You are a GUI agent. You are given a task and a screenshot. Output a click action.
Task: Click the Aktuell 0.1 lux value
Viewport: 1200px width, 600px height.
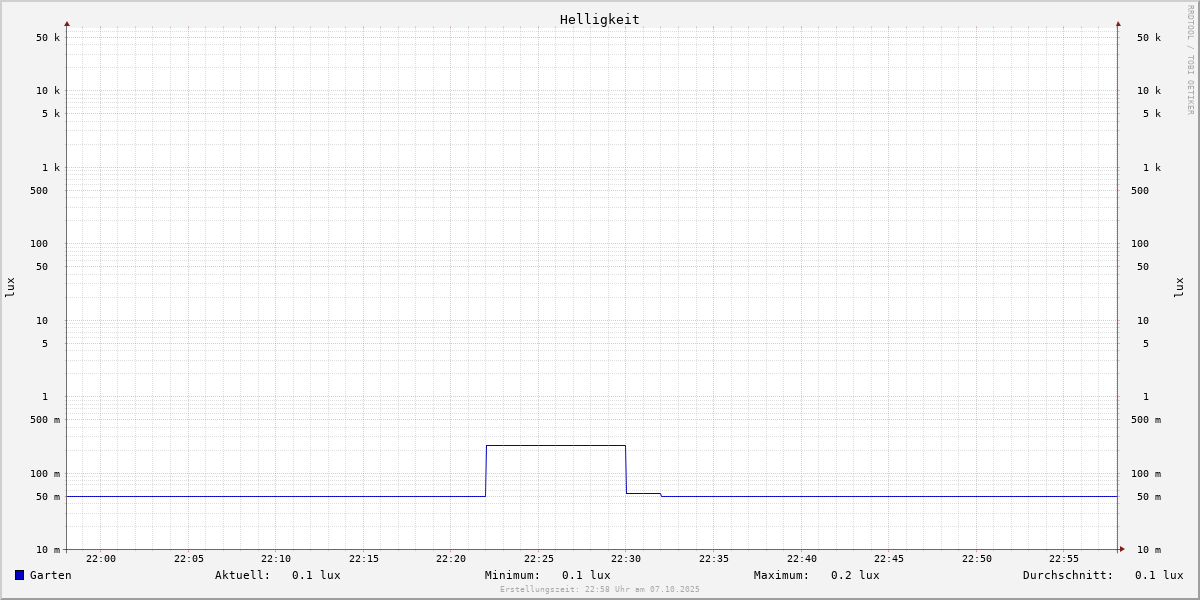316,575
